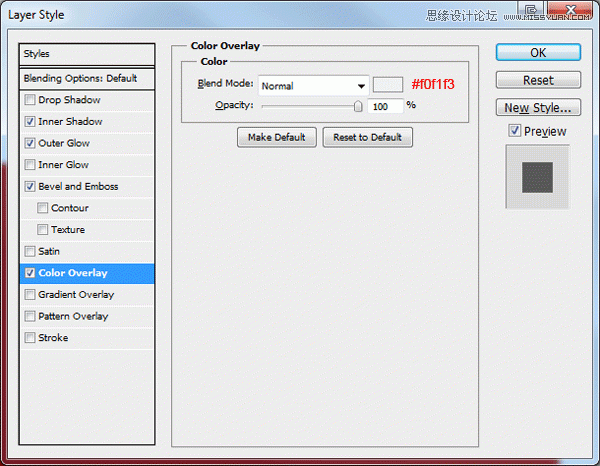This screenshot has width=600, height=466.
Task: Select the Drop Shadow label
Action: (x=69, y=100)
